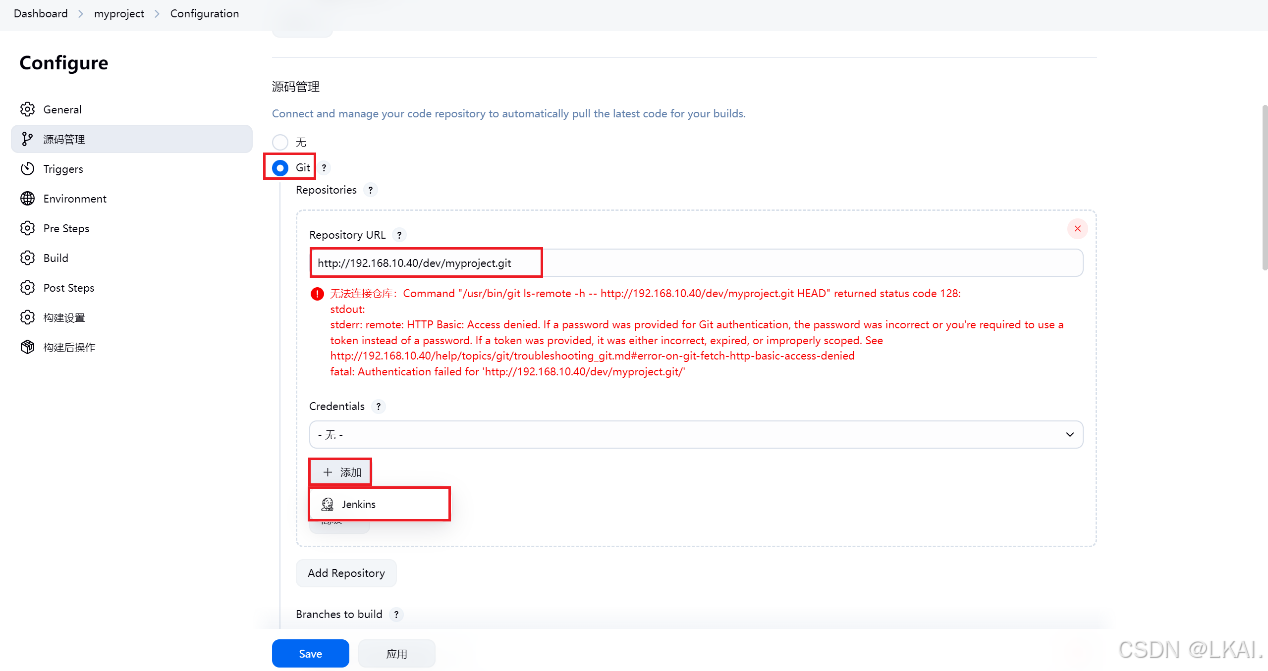Open the Credentials dropdown

tap(696, 434)
